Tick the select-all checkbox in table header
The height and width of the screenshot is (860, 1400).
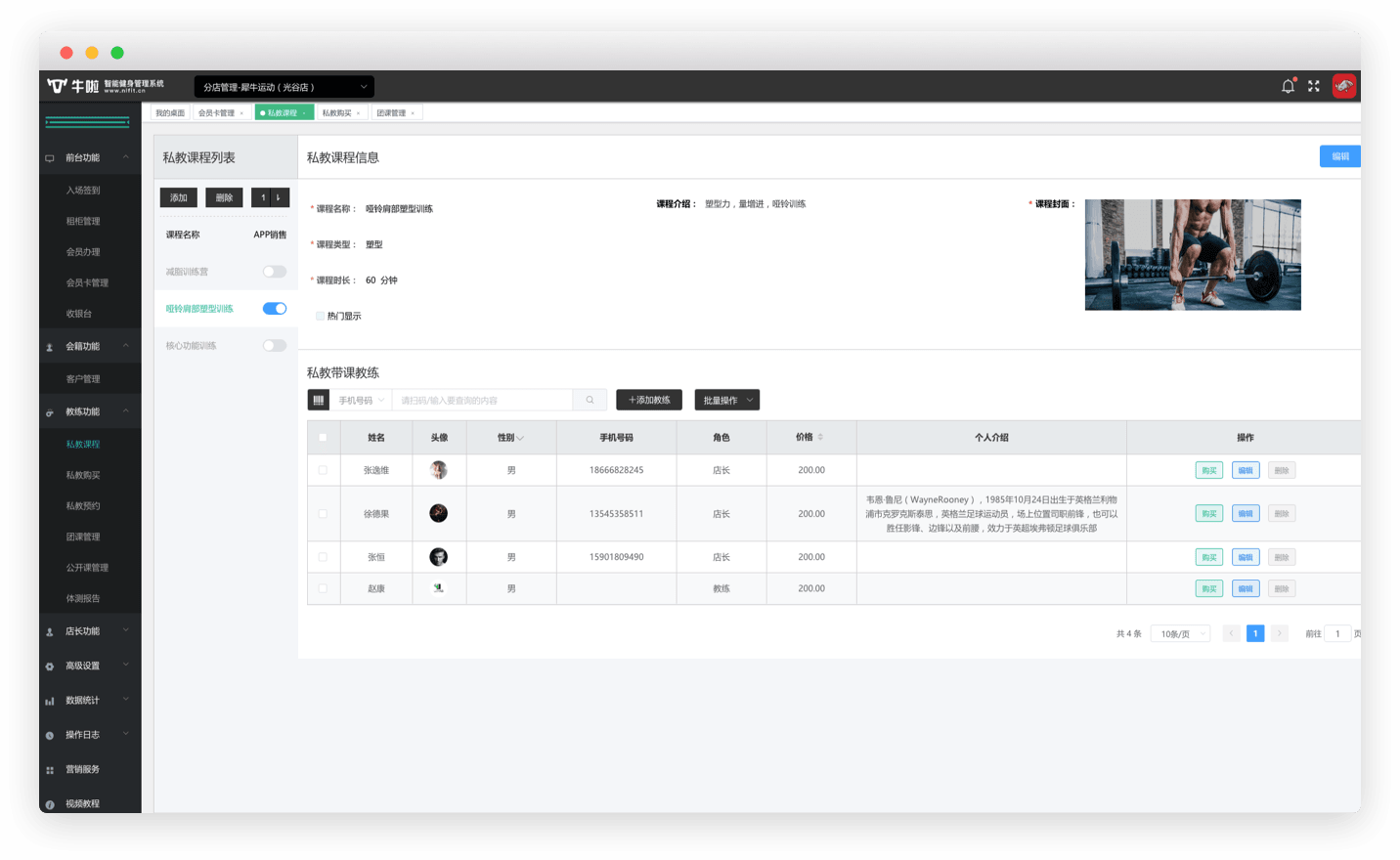323,437
